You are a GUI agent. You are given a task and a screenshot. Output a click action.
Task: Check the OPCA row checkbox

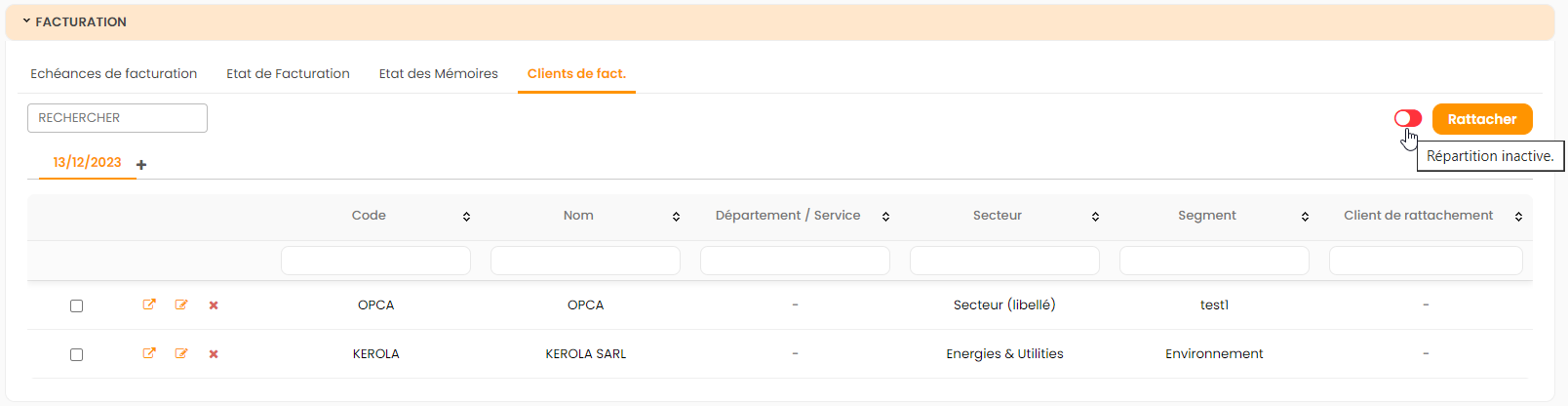[x=77, y=305]
